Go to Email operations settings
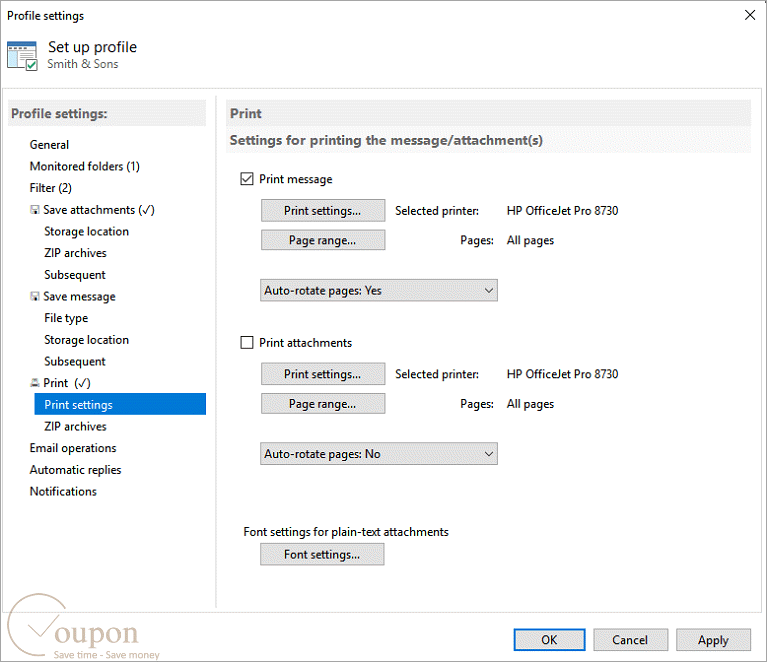 73,448
